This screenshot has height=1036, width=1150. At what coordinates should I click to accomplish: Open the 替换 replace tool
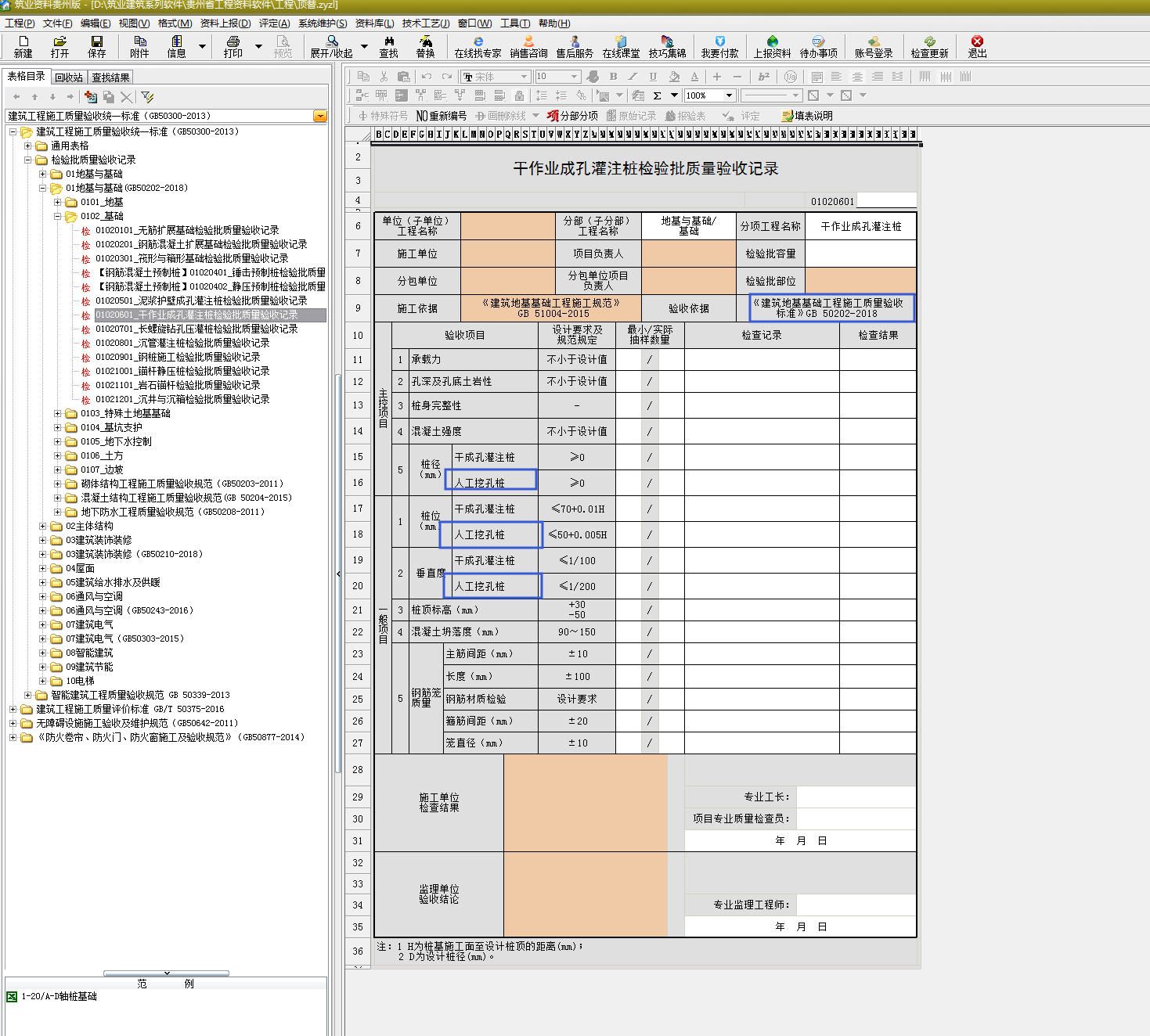[x=425, y=47]
